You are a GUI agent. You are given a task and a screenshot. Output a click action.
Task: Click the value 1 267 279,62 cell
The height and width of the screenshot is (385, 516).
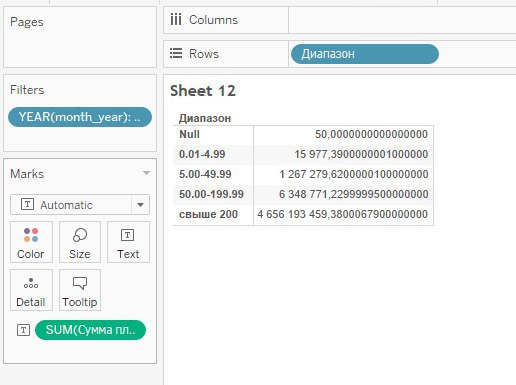click(x=354, y=174)
